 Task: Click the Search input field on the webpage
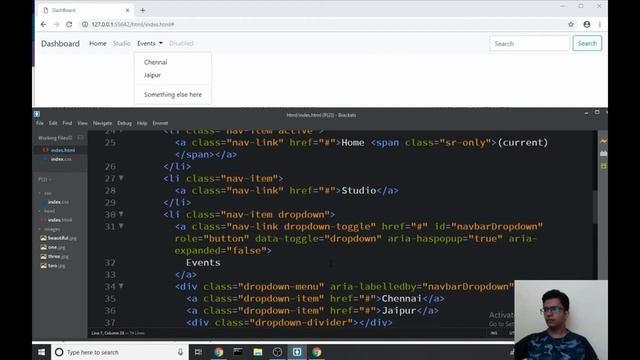tap(529, 43)
